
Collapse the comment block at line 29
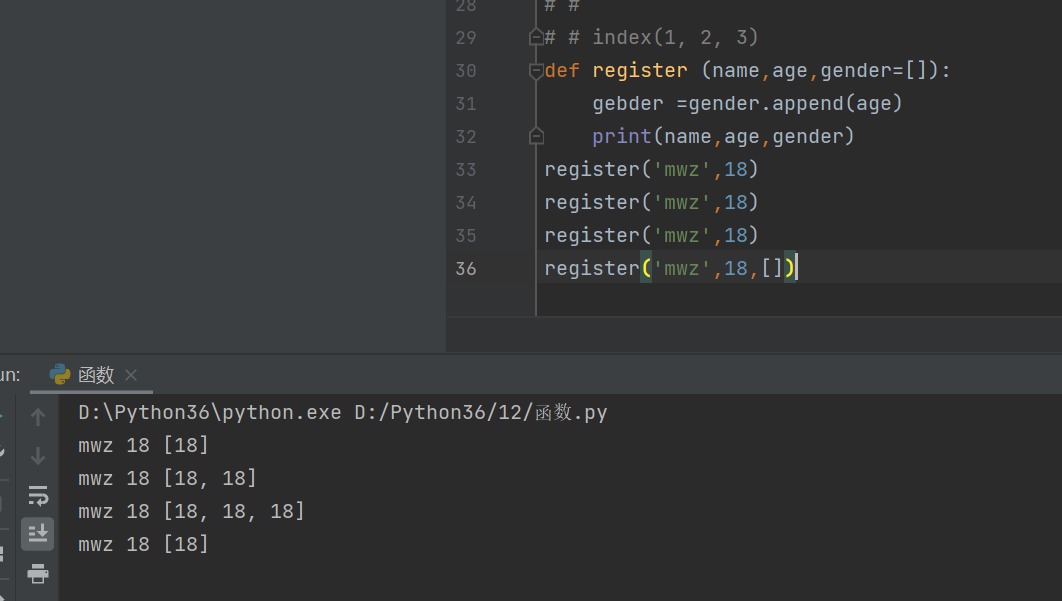pos(536,37)
